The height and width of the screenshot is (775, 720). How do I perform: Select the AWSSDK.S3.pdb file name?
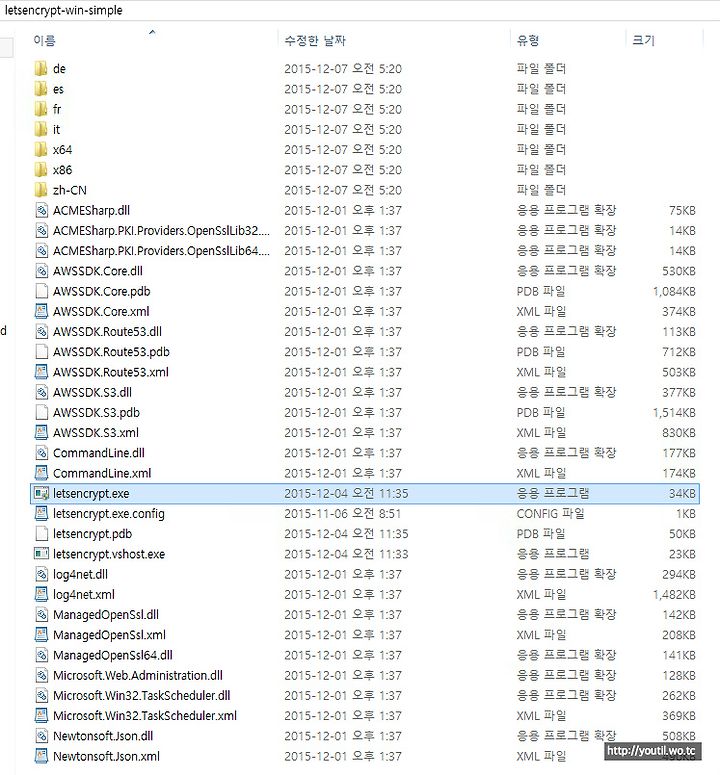[x=96, y=413]
